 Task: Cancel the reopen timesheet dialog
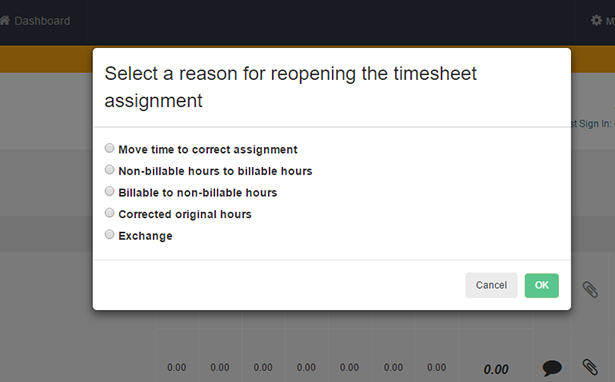[491, 285]
